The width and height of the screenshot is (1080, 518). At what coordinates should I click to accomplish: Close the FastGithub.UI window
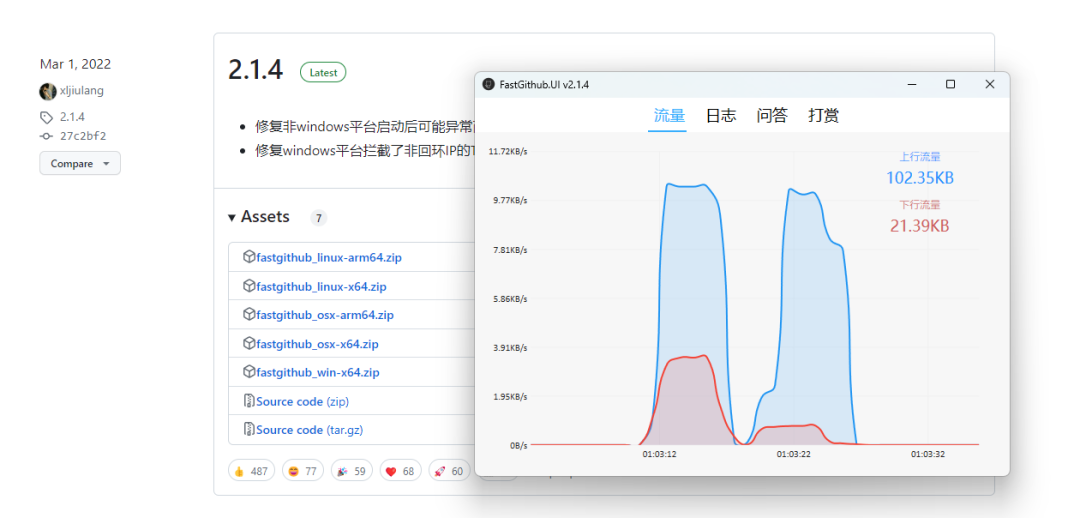990,85
